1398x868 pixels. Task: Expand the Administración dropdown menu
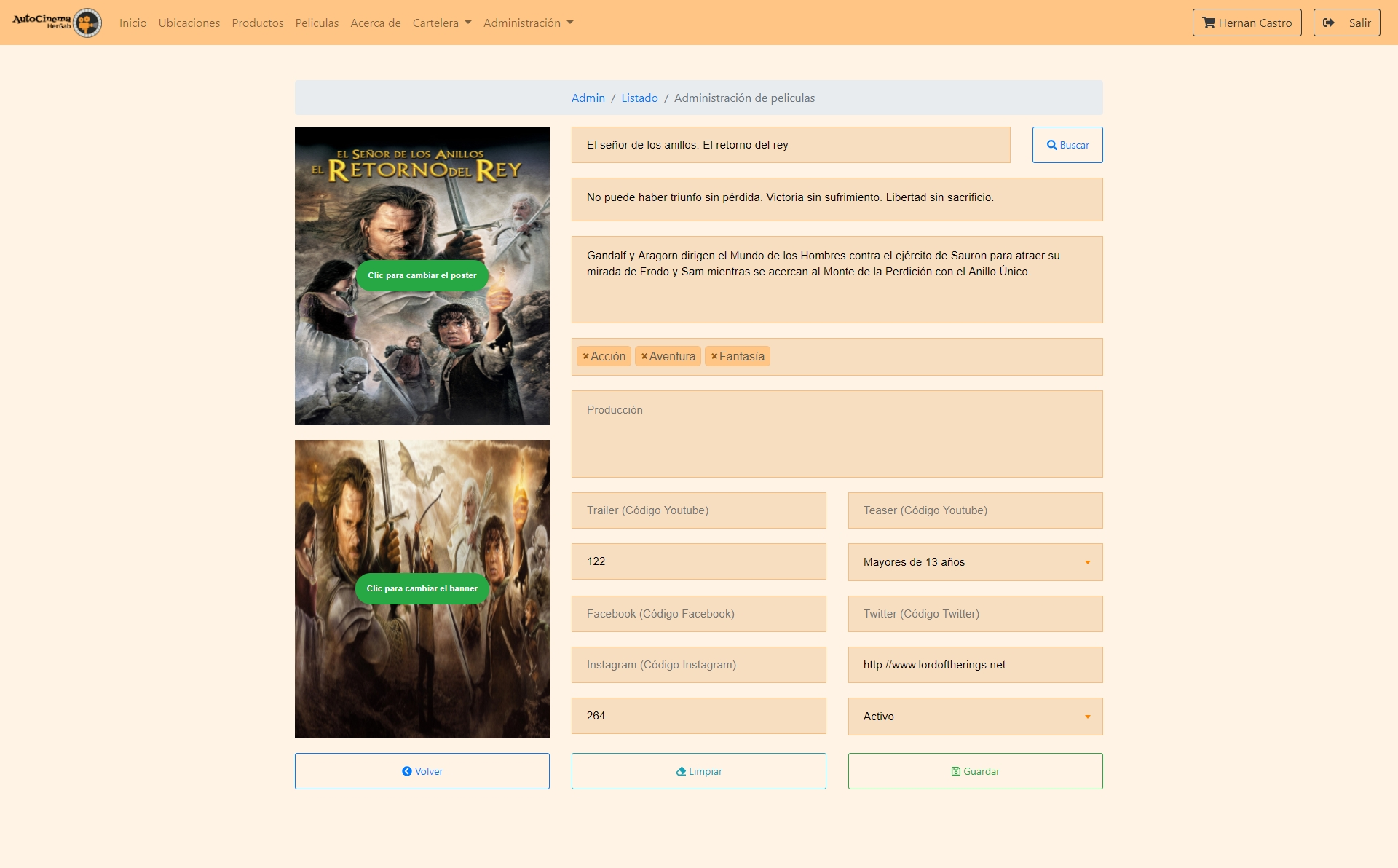(x=528, y=23)
